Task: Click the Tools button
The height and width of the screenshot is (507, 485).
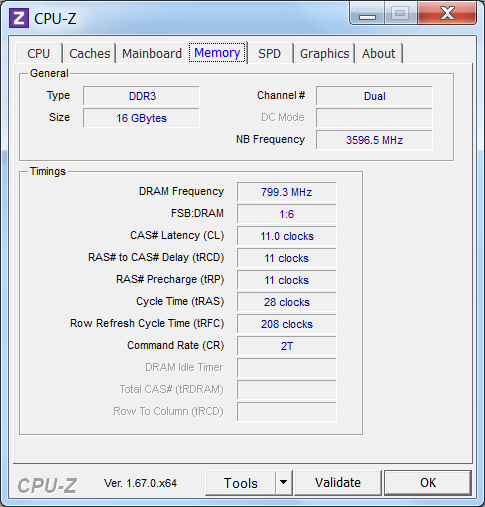Action: tap(240, 483)
